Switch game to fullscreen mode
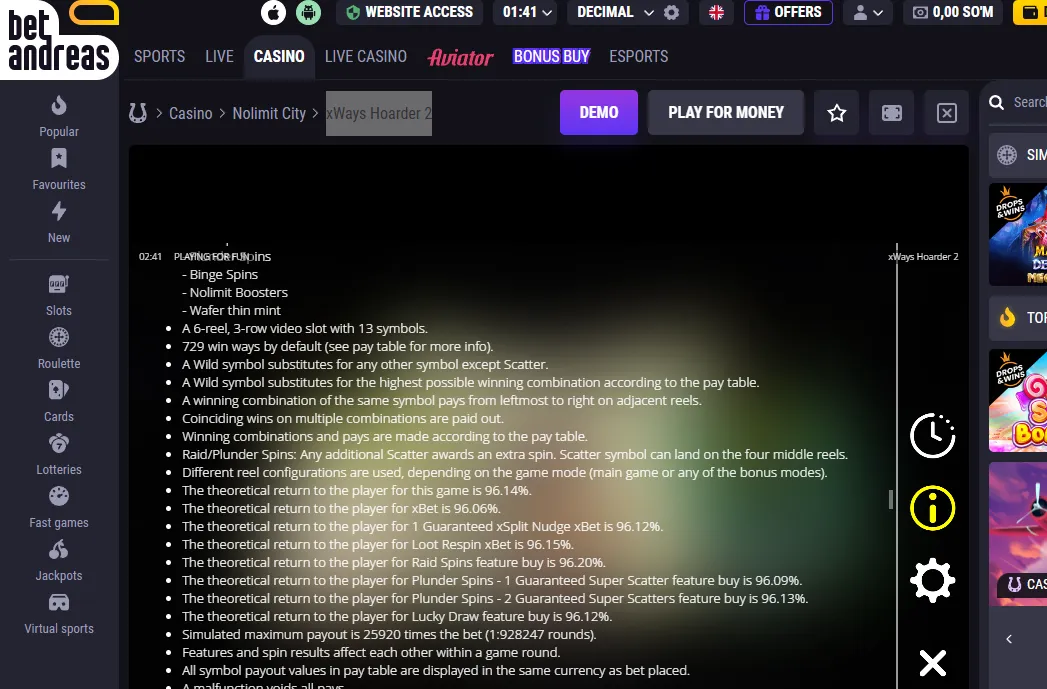Viewport: 1047px width, 689px height. (x=892, y=113)
